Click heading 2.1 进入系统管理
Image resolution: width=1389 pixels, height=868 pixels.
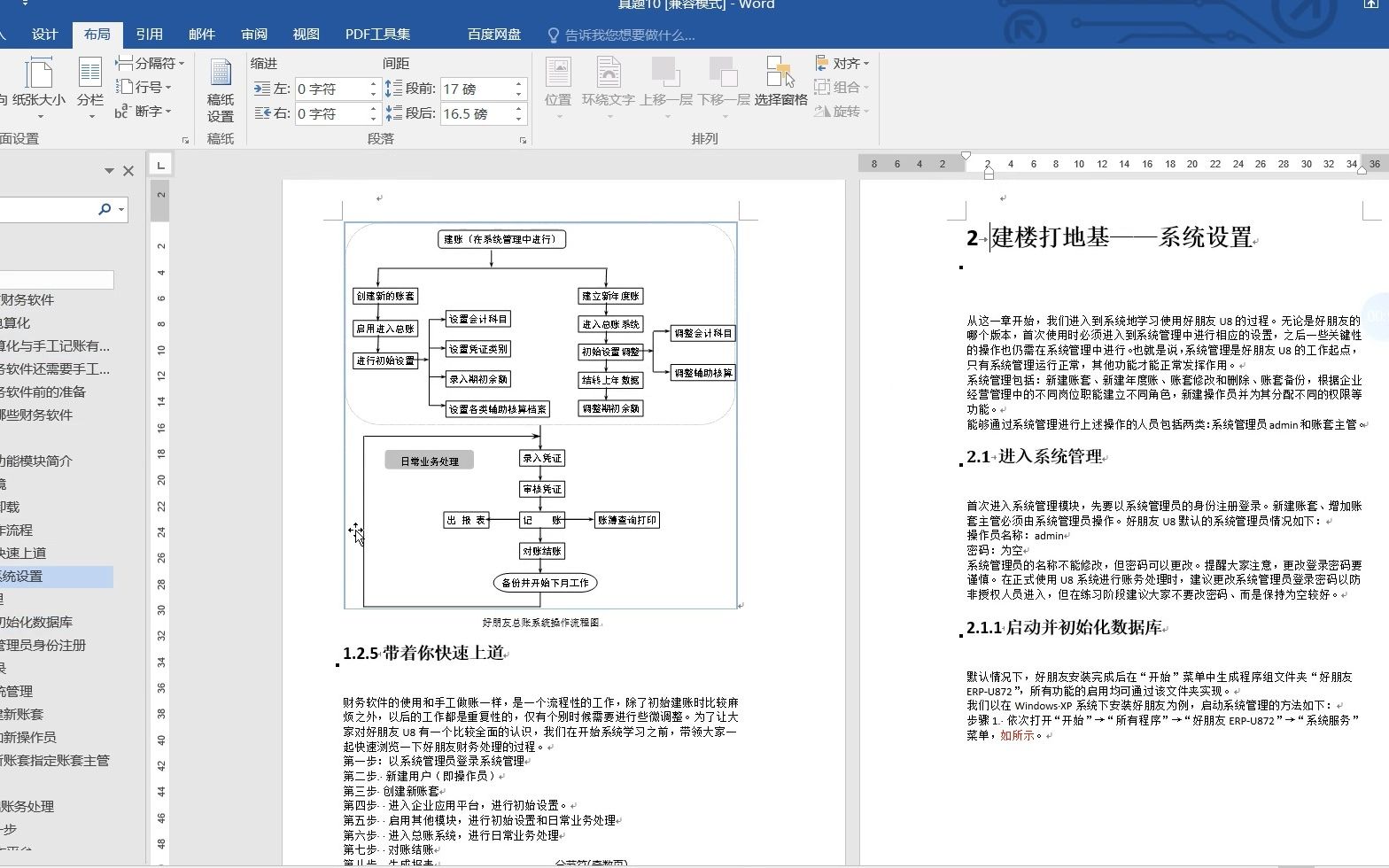[1035, 457]
